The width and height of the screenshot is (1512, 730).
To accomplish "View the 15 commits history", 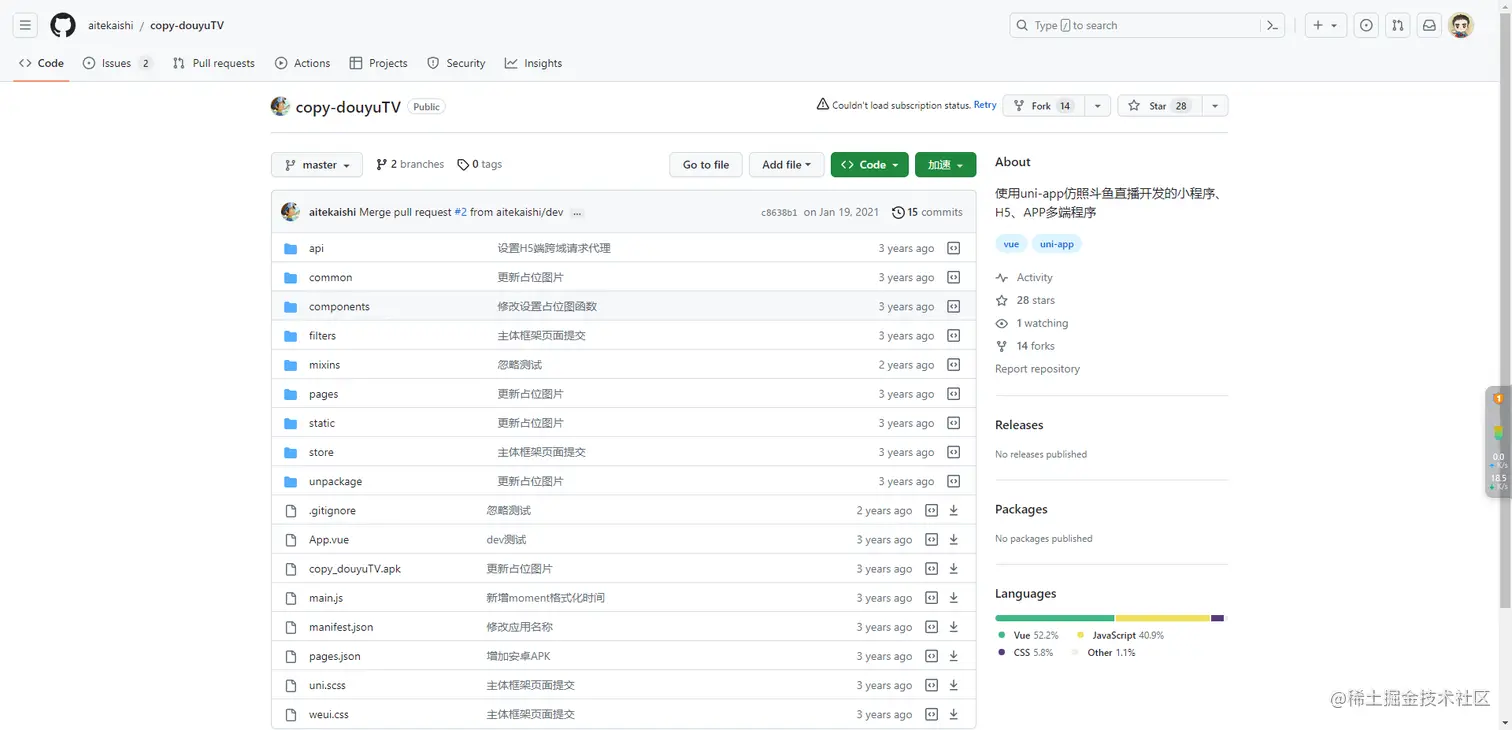I will pos(927,212).
